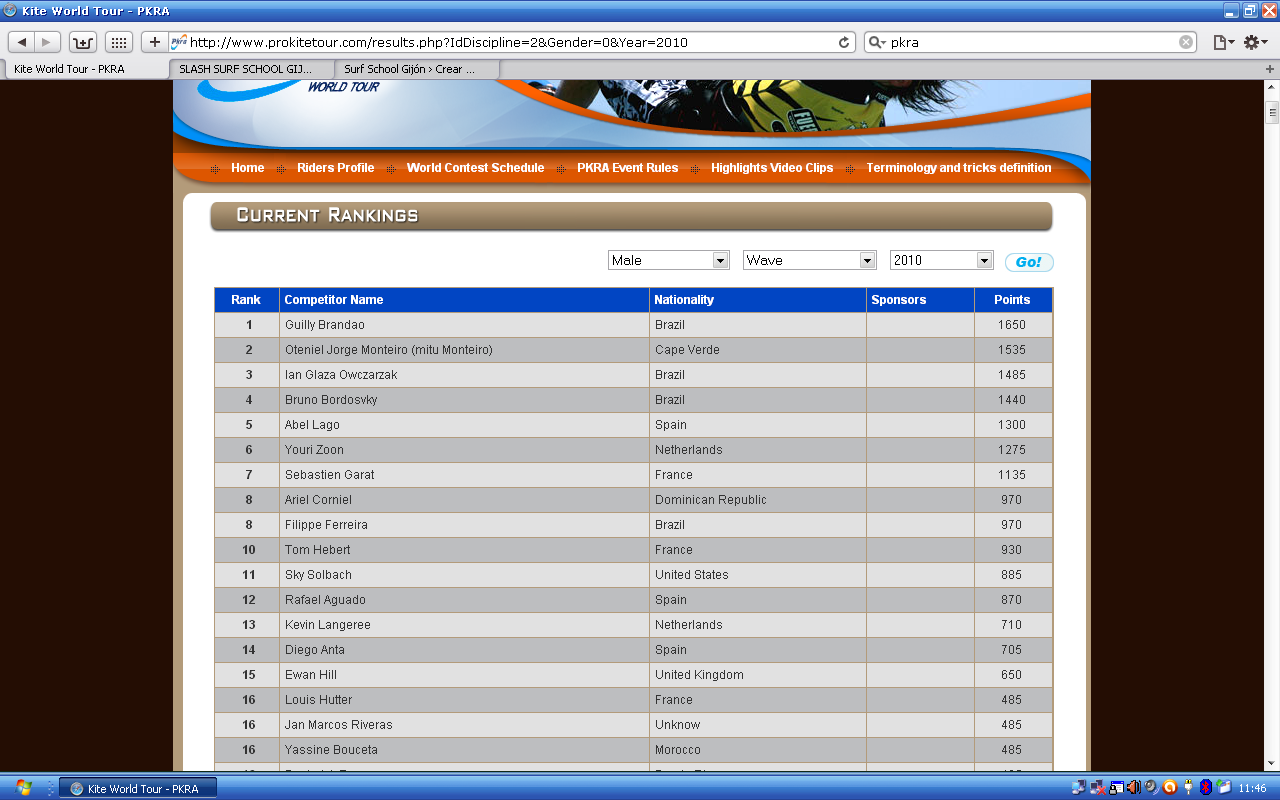
Task: Select competitor Youri Zoon
Action: coord(314,450)
